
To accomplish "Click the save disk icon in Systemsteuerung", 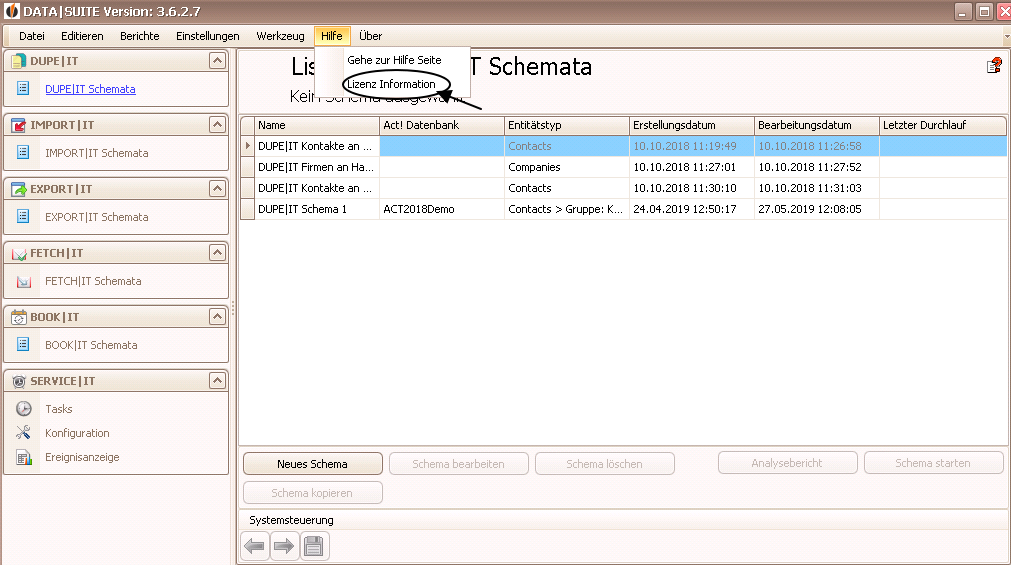I will point(314,546).
